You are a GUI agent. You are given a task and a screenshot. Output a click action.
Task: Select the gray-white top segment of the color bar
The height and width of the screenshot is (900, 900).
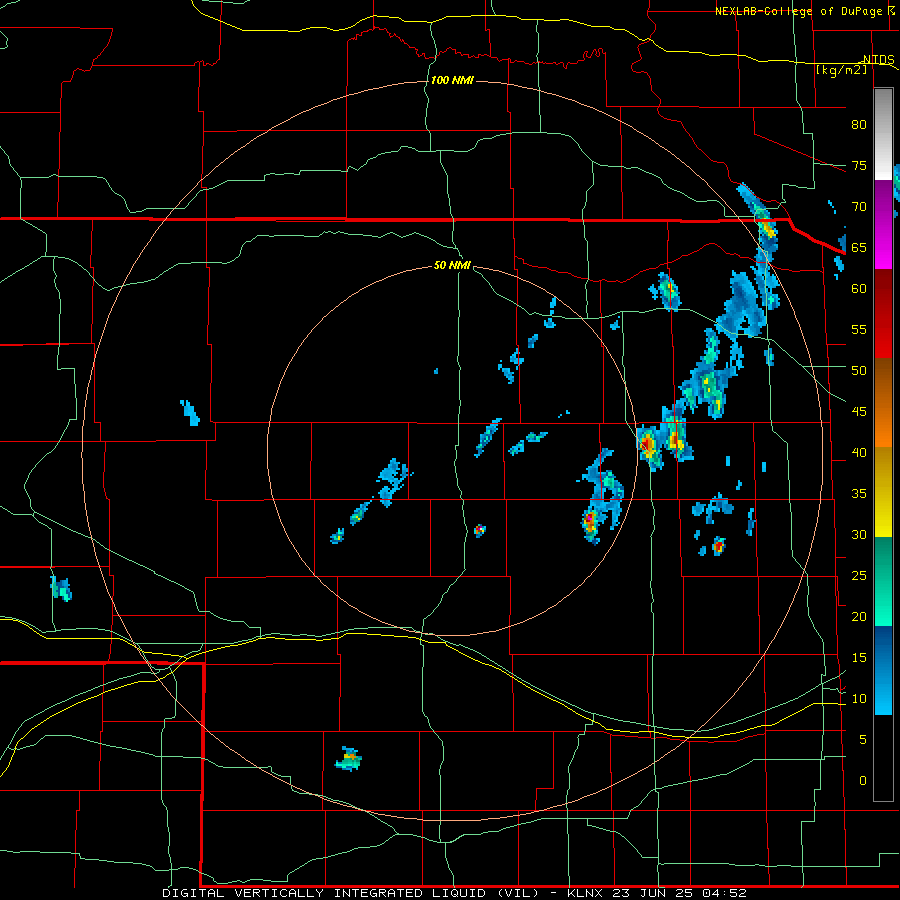(883, 134)
